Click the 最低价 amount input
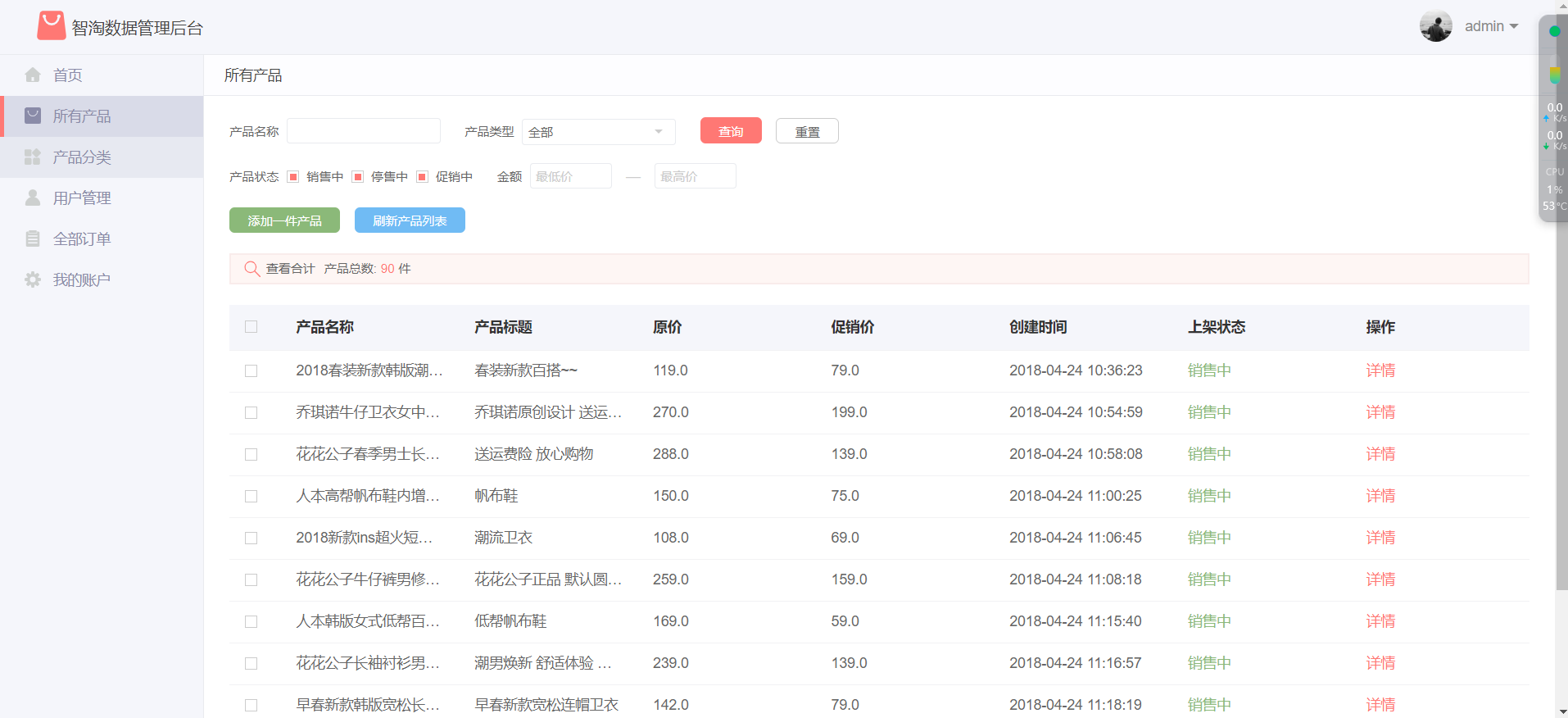1568x718 pixels. click(571, 176)
